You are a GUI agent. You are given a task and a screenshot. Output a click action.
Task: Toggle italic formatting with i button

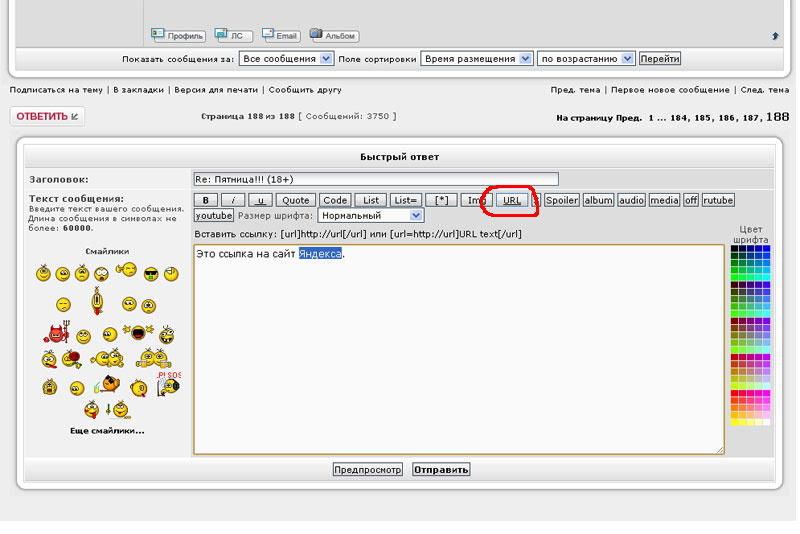(232, 200)
